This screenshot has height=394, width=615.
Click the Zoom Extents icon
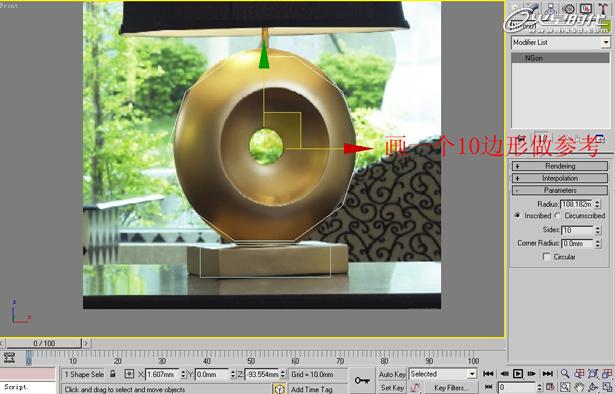(x=593, y=374)
